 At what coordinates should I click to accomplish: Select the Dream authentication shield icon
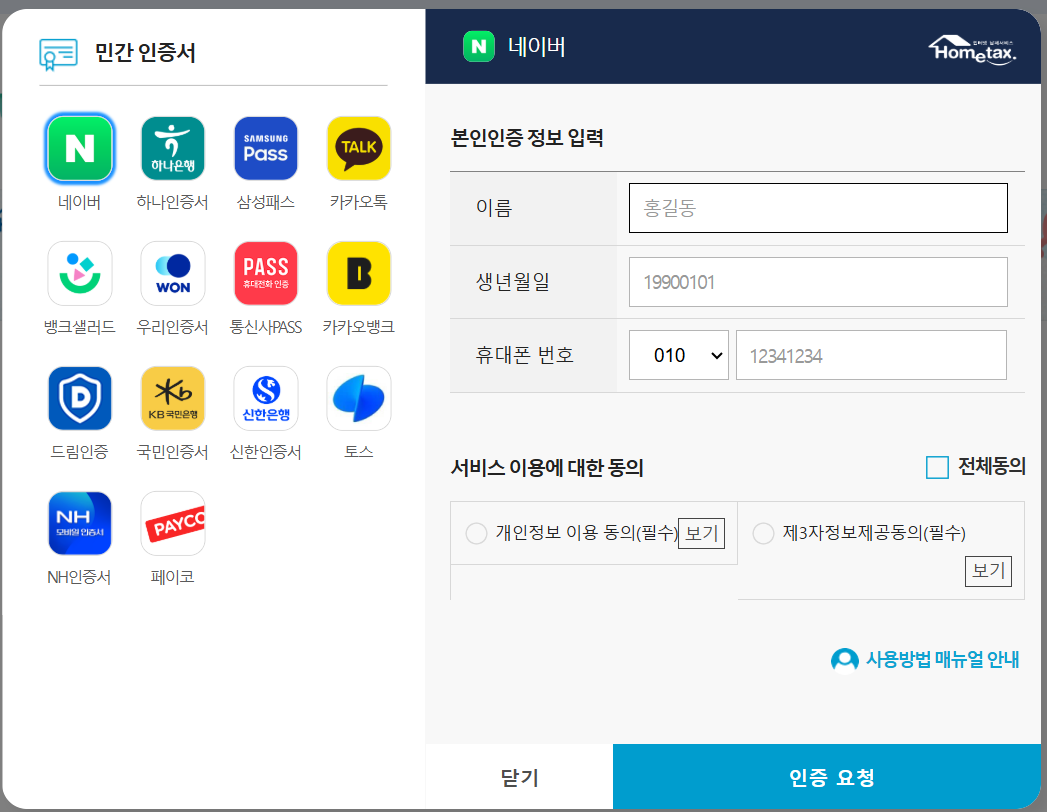click(79, 398)
